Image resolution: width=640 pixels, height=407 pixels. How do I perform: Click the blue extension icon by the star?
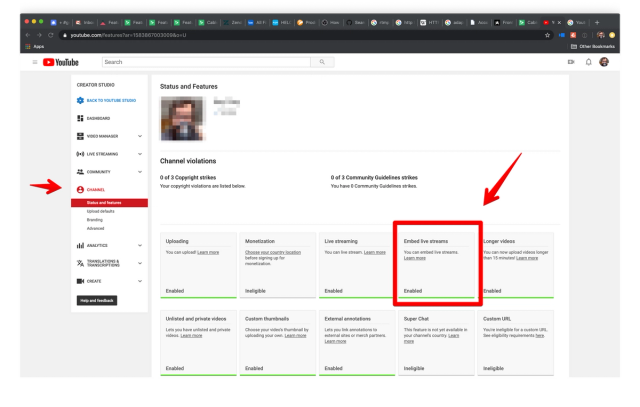(x=562, y=35)
